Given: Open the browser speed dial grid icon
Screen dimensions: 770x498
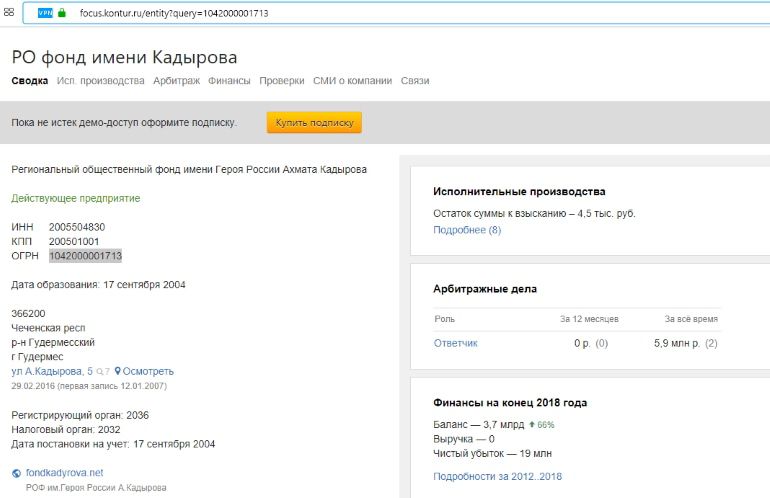Looking at the screenshot, I should pyautogui.click(x=9, y=13).
